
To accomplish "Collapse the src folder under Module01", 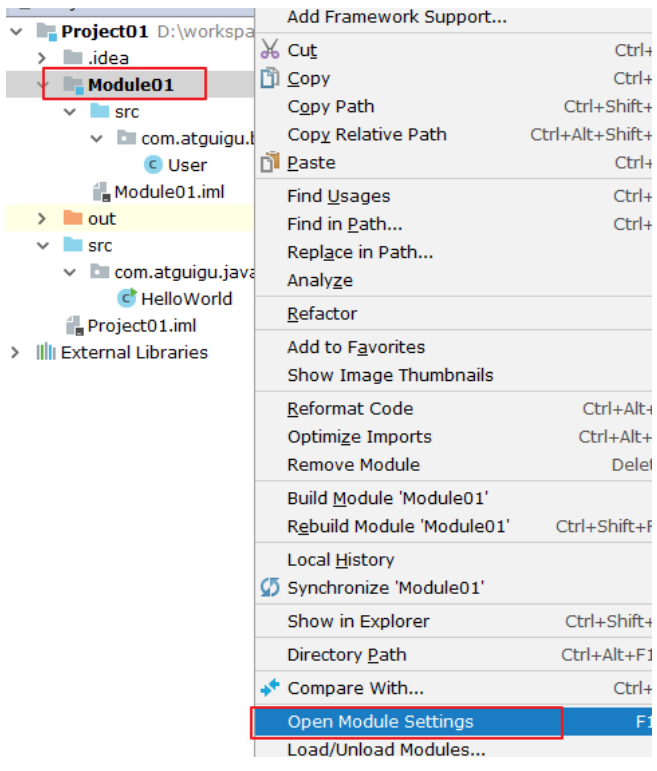I will pyautogui.click(x=70, y=112).
